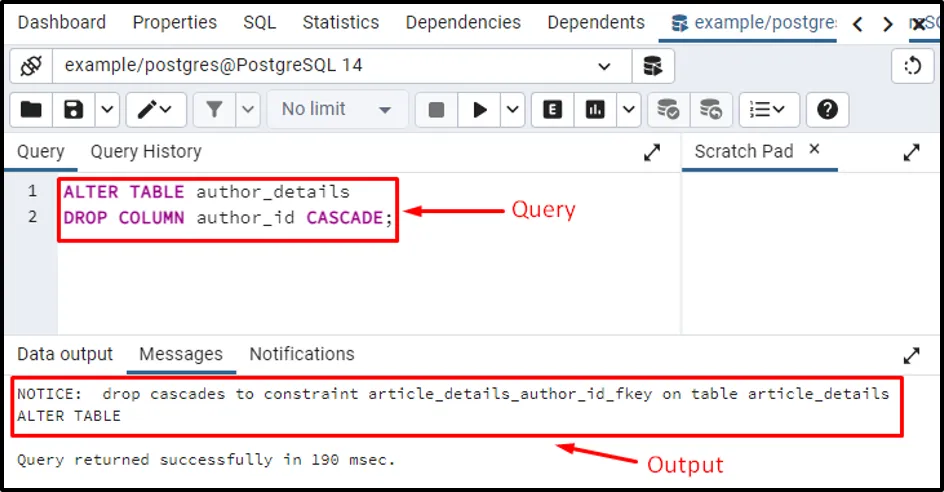944x492 pixels.
Task: Maximize the Messages output panel
Action: pos(911,355)
